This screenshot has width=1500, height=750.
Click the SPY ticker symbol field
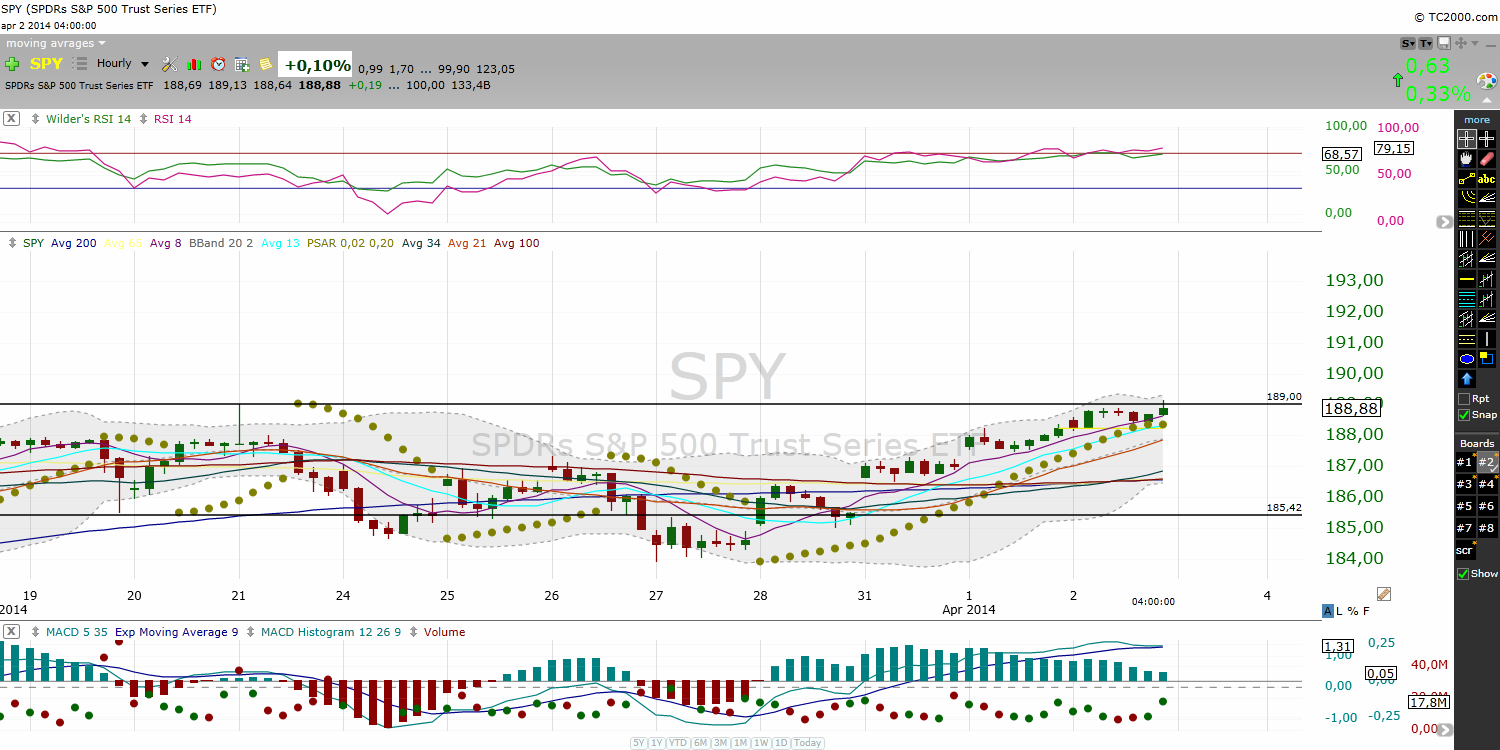click(x=46, y=64)
